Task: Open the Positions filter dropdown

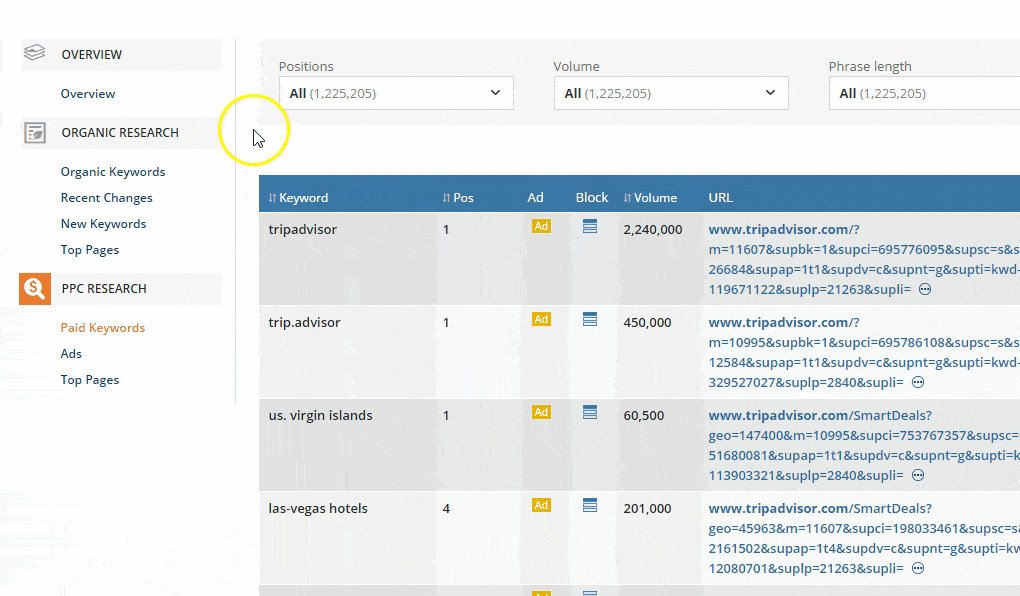Action: tap(396, 93)
